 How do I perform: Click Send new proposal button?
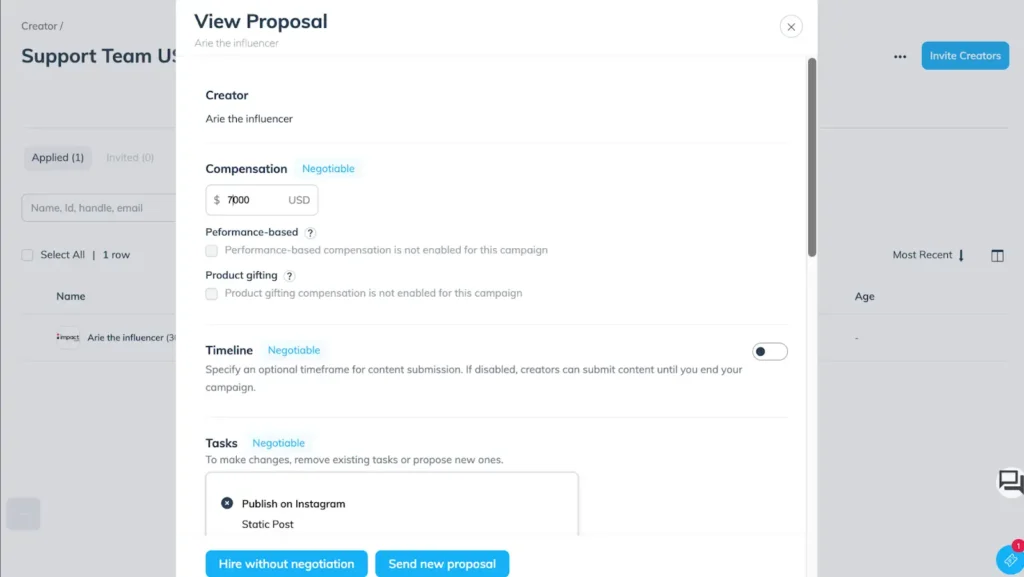click(x=442, y=564)
